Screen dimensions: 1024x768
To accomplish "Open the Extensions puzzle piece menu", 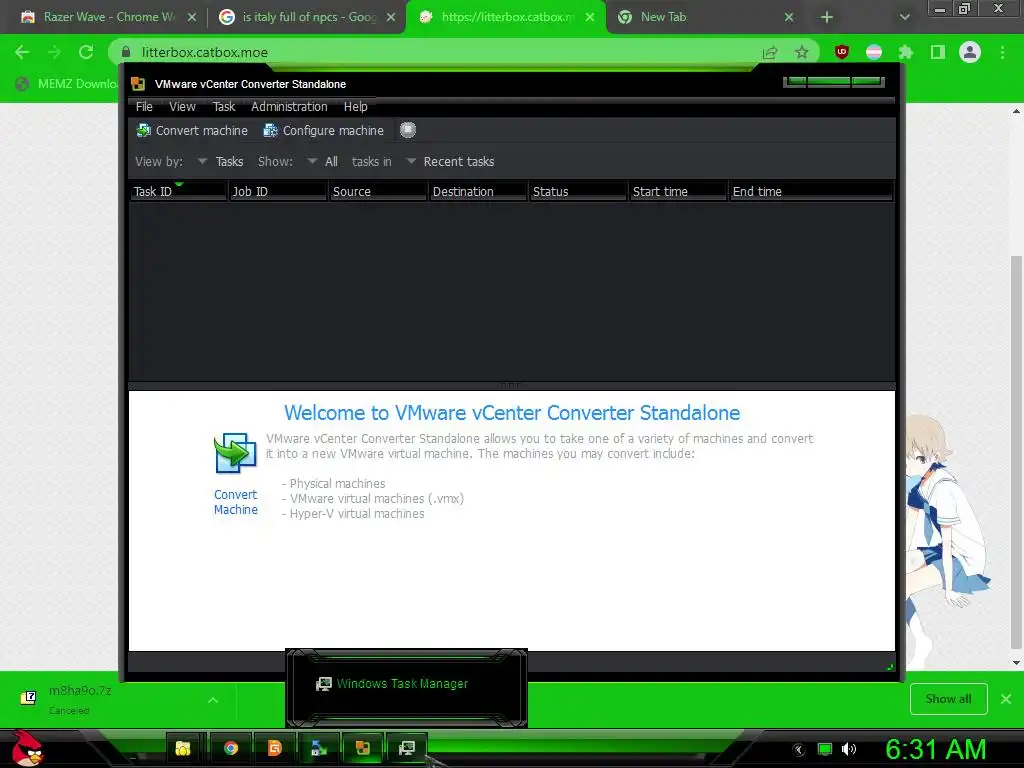I will (906, 52).
